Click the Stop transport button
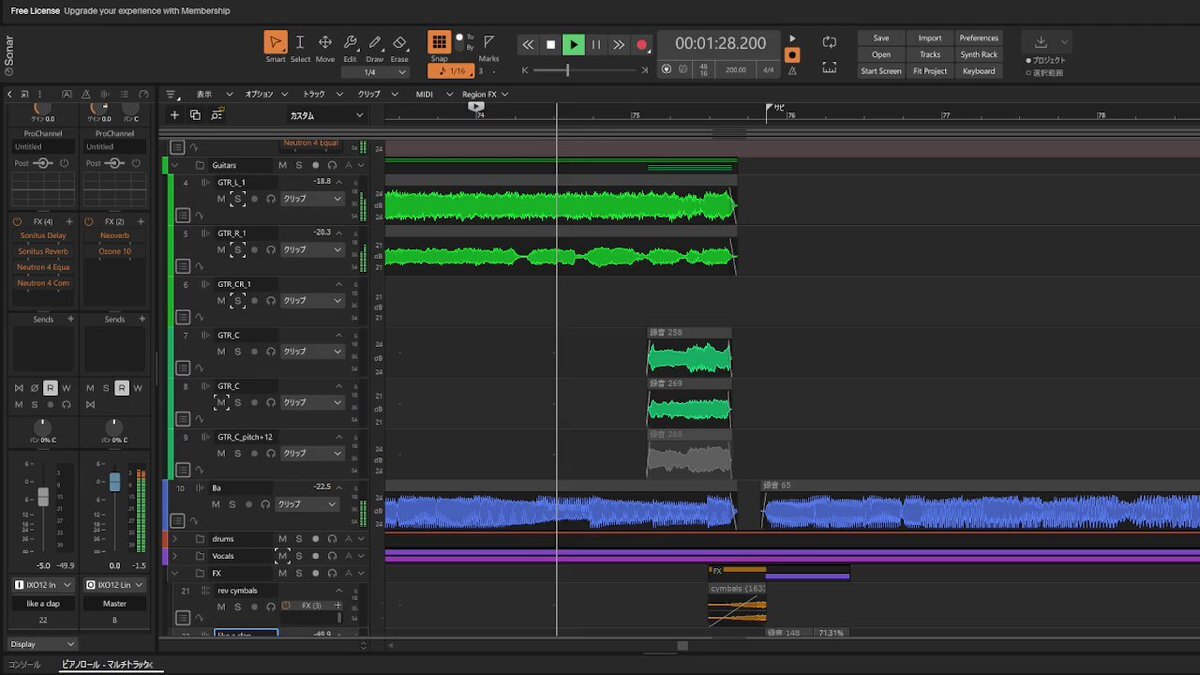The width and height of the screenshot is (1200, 675). (550, 45)
